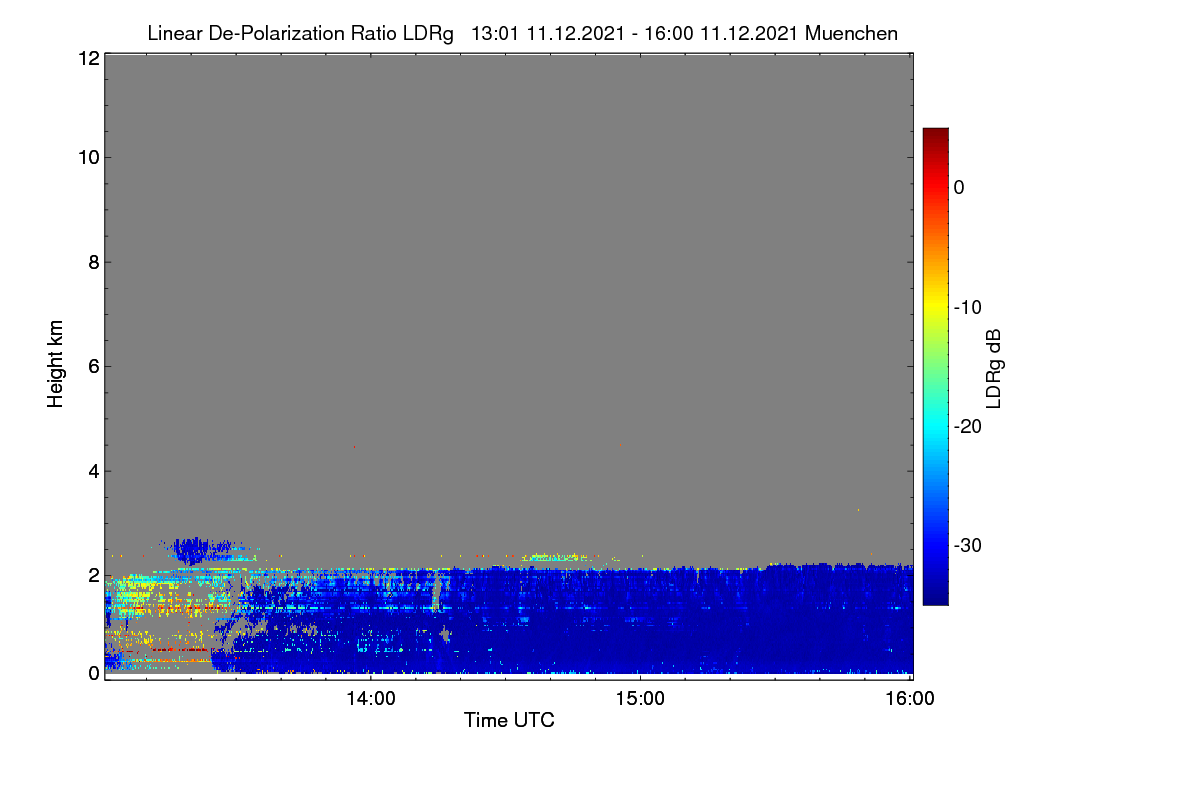The width and height of the screenshot is (1200, 800).
Task: Click the height axis label '12'
Action: click(x=87, y=59)
